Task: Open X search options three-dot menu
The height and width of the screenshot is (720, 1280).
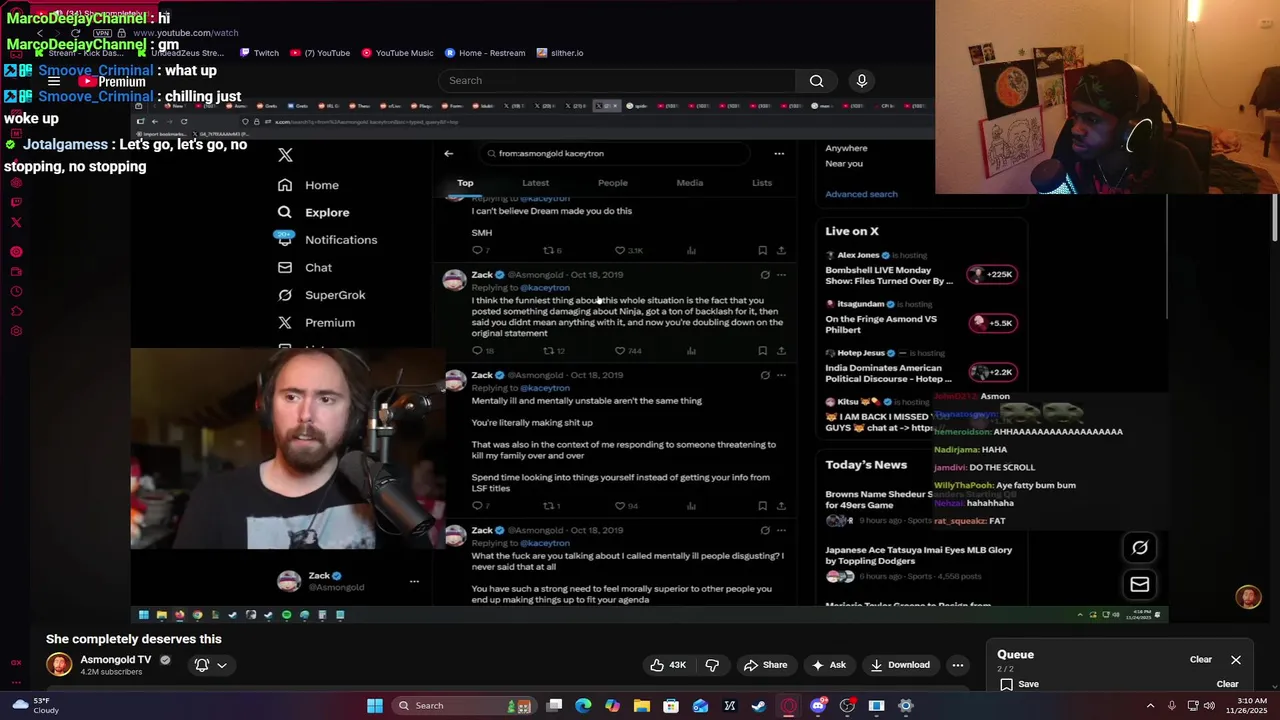Action: pos(779,154)
